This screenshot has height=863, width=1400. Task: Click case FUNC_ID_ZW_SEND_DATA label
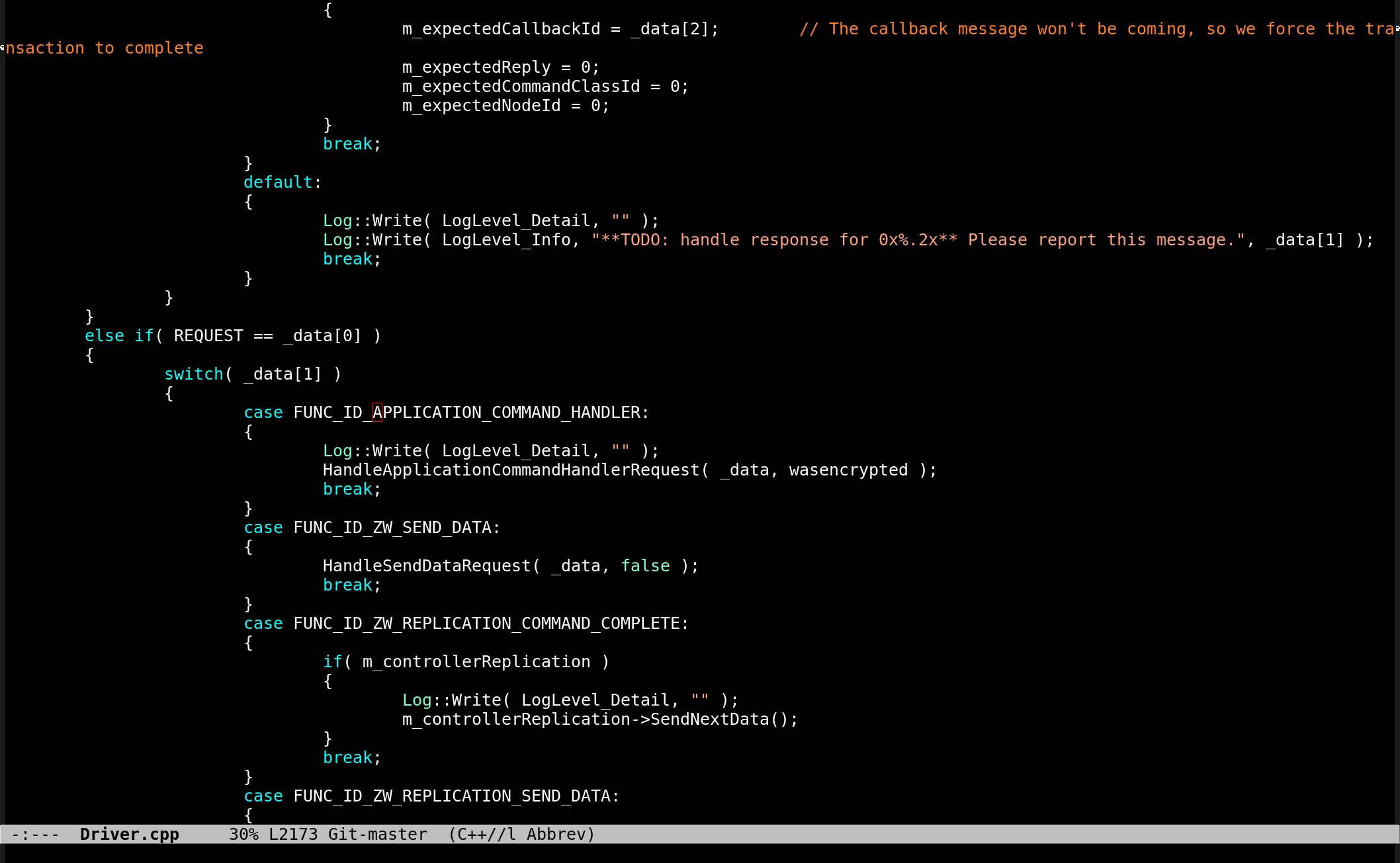point(372,528)
